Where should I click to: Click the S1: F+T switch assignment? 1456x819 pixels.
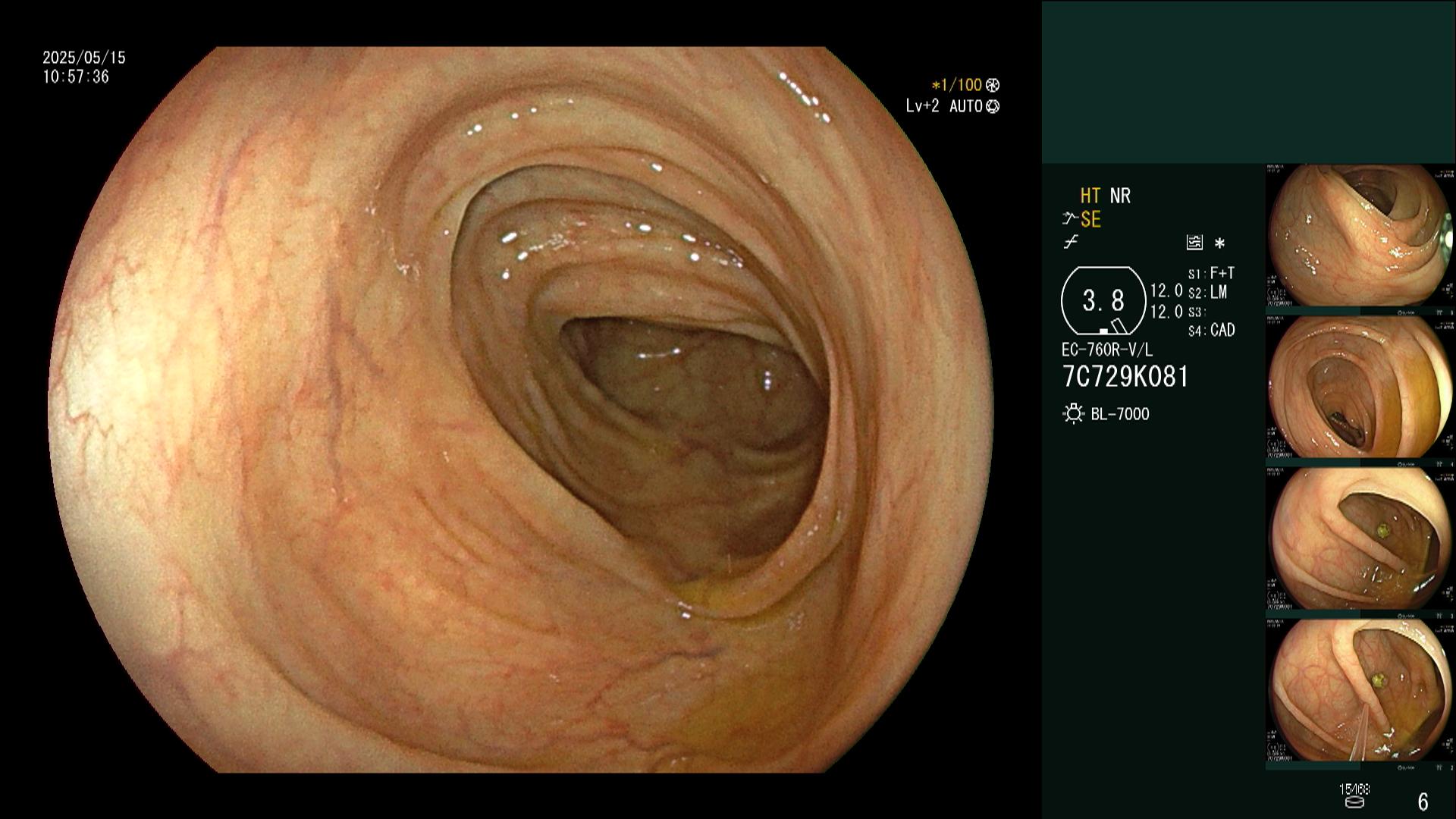pyautogui.click(x=1212, y=273)
